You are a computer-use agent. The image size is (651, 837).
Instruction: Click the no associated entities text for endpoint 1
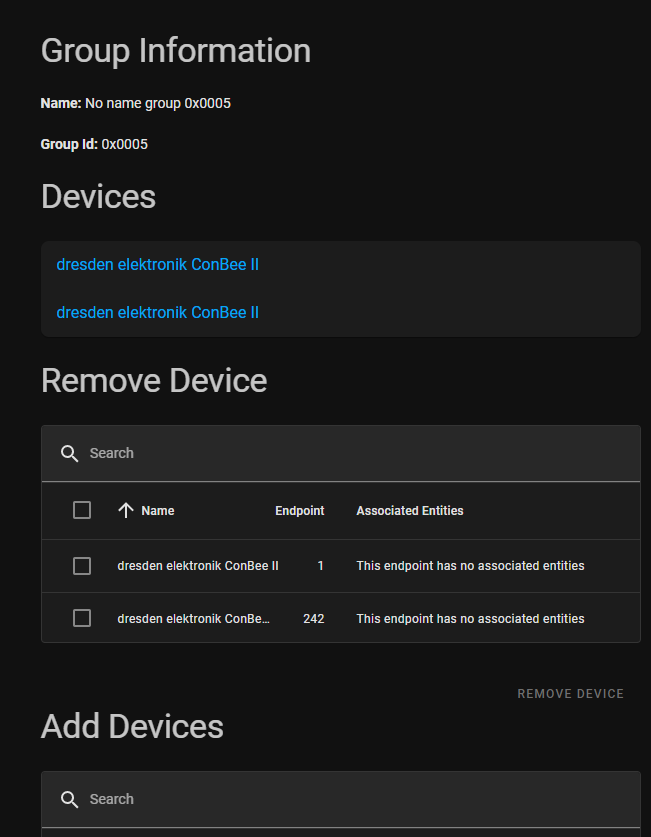[470, 566]
